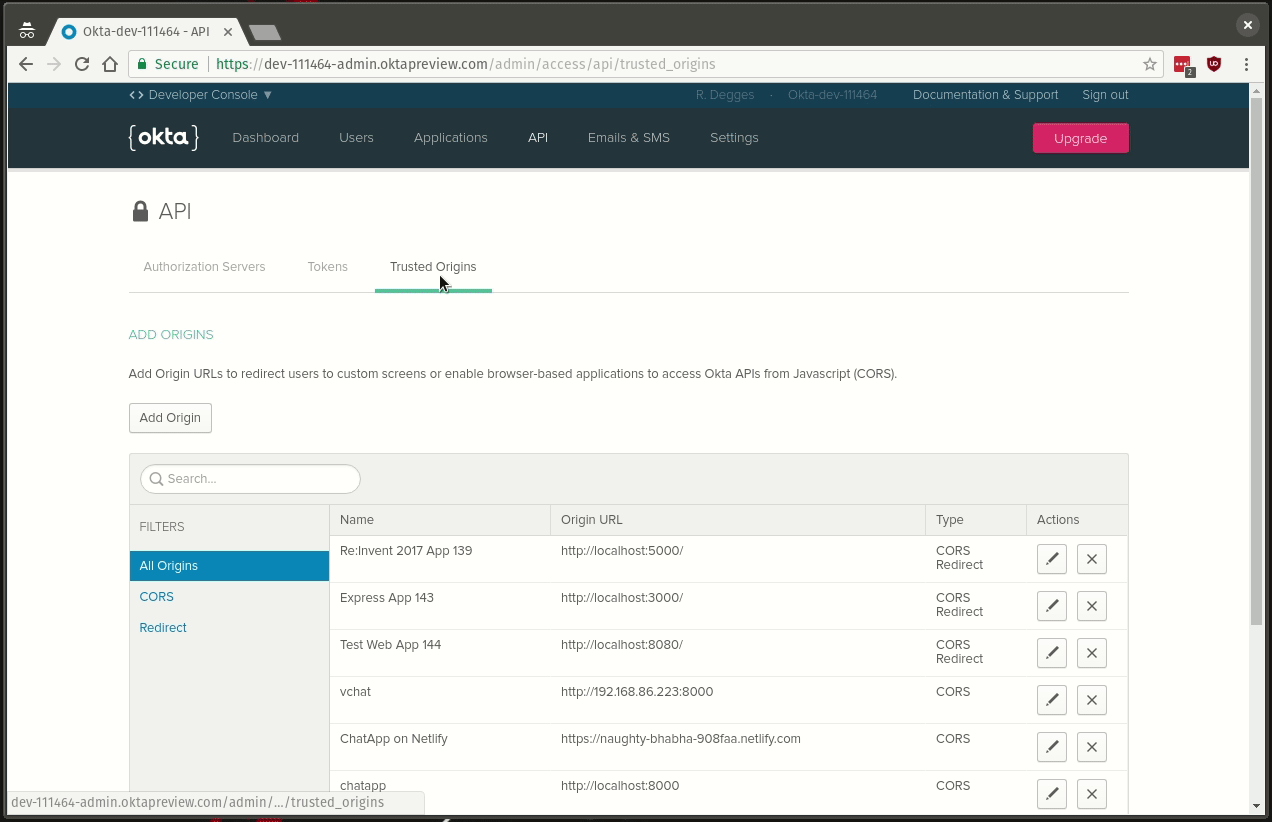This screenshot has height=822, width=1272.
Task: Edit the Re:Invent 2017 App 139 origin
Action: (1051, 559)
